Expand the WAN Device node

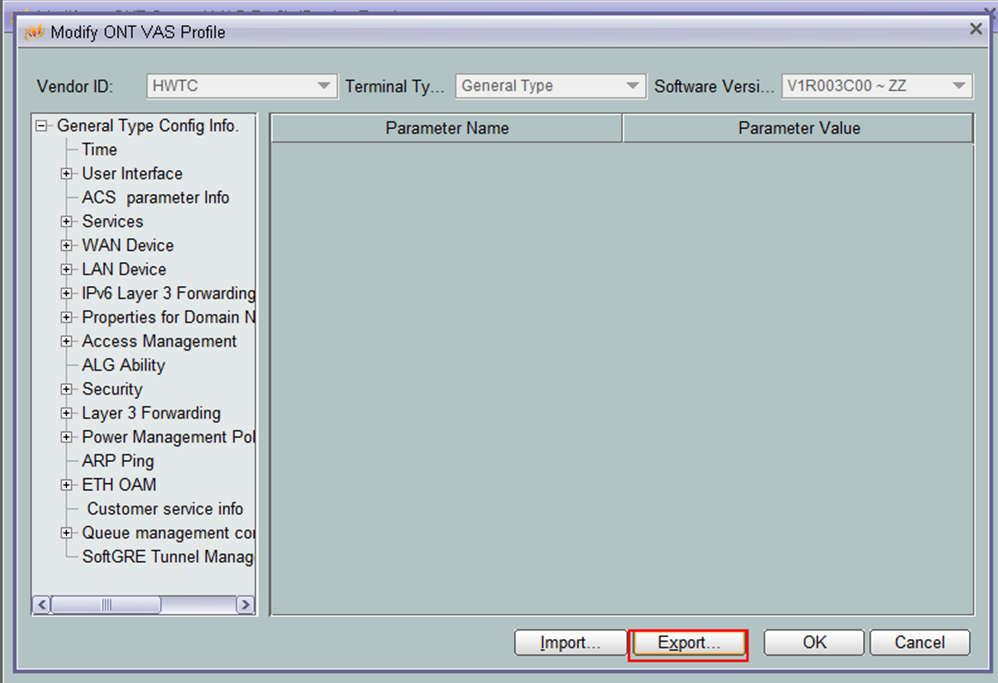click(x=67, y=246)
